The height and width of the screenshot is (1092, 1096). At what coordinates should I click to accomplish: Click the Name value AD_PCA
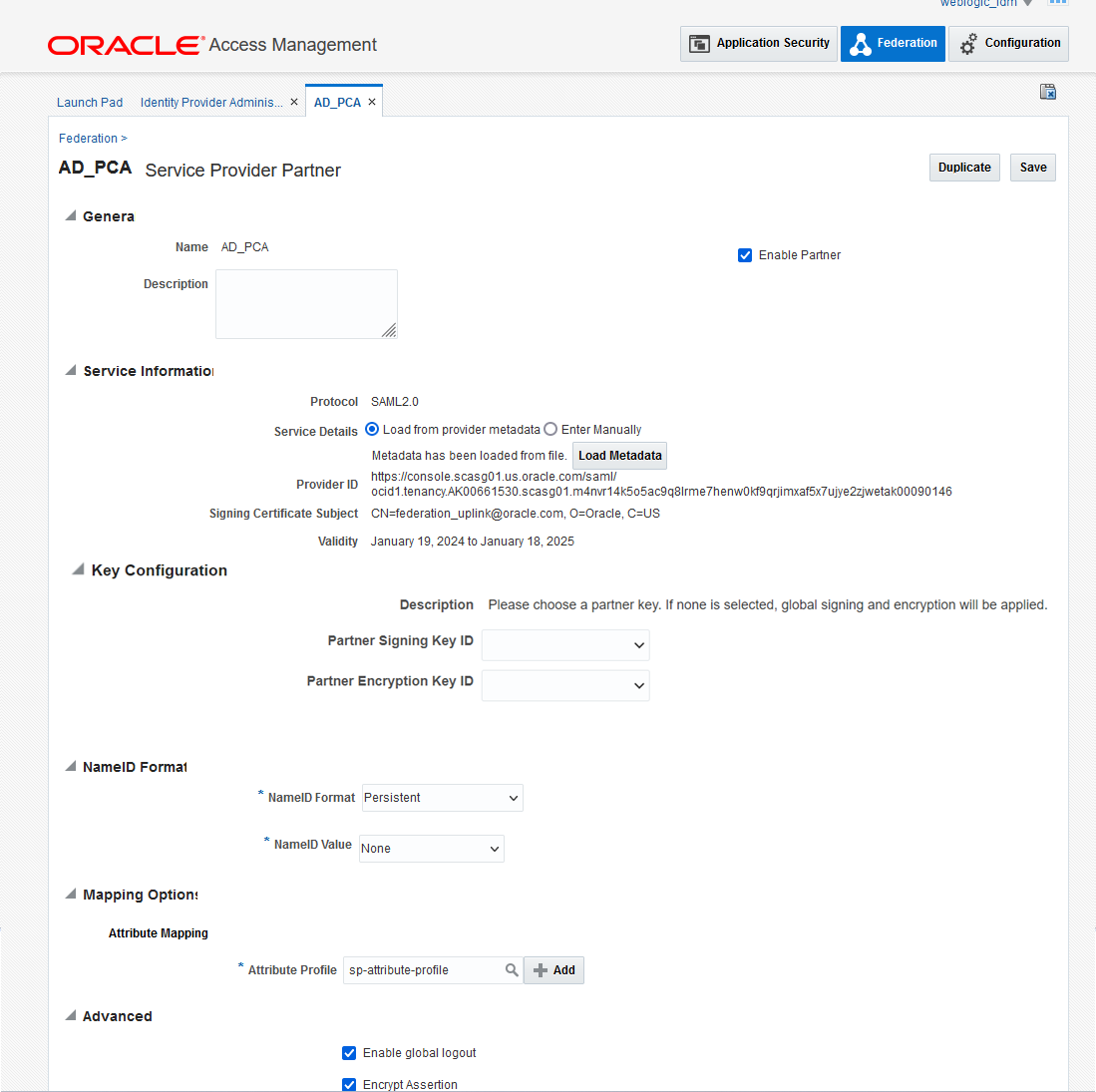[244, 247]
